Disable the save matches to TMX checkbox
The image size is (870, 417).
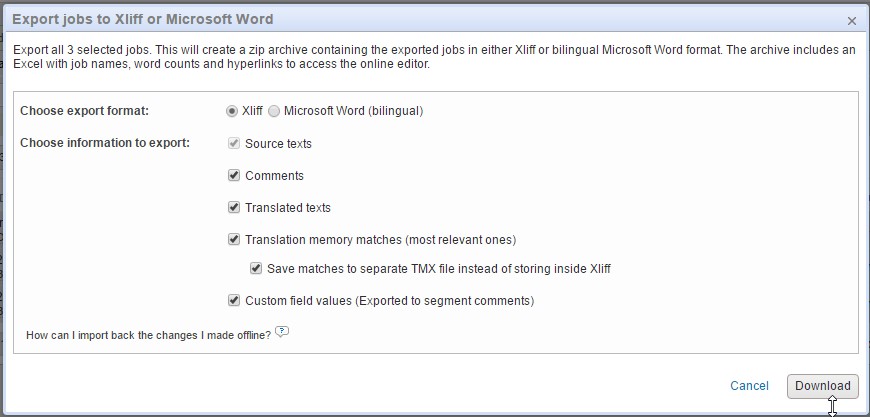[257, 268]
